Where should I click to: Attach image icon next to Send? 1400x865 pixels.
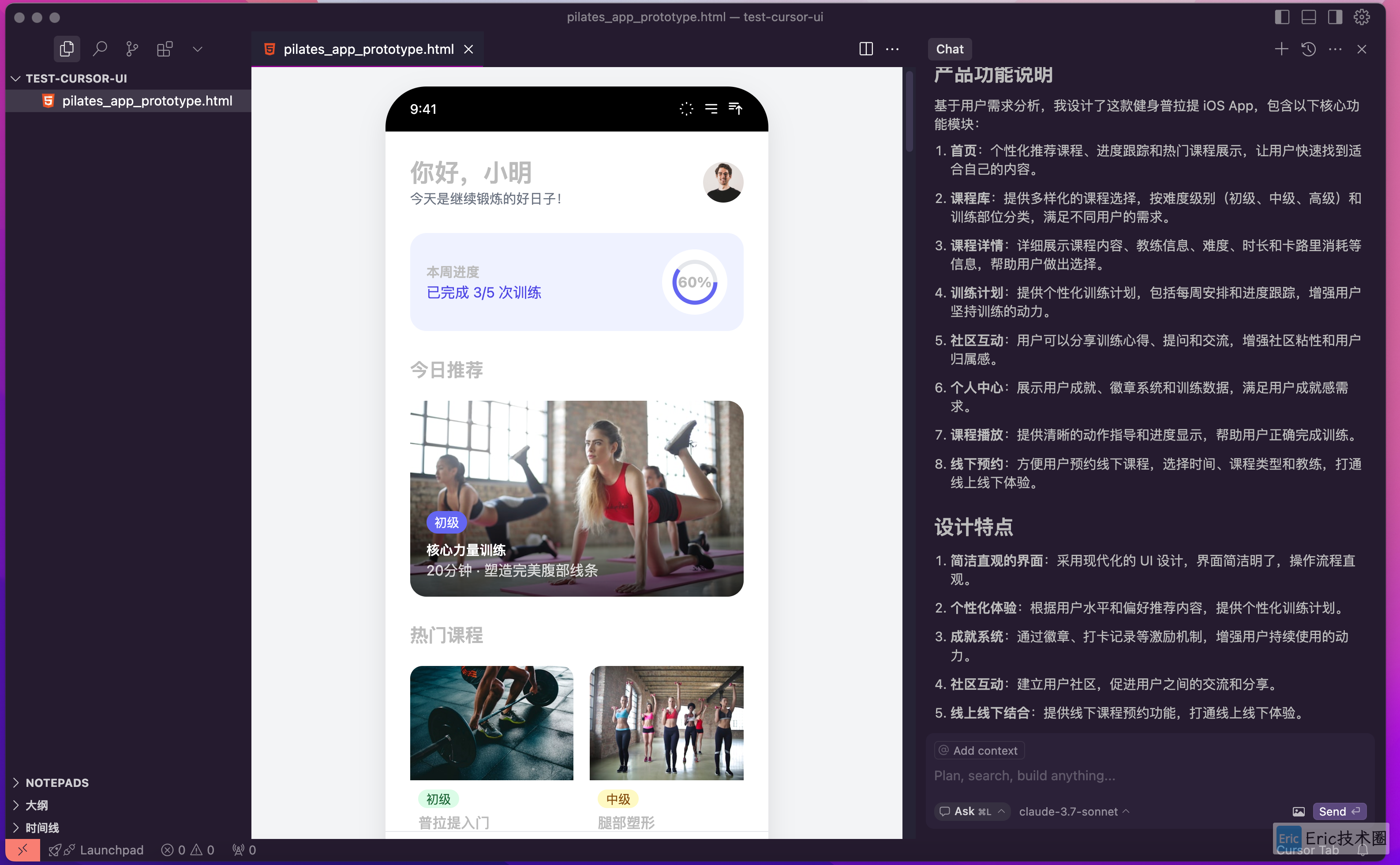(x=1298, y=811)
